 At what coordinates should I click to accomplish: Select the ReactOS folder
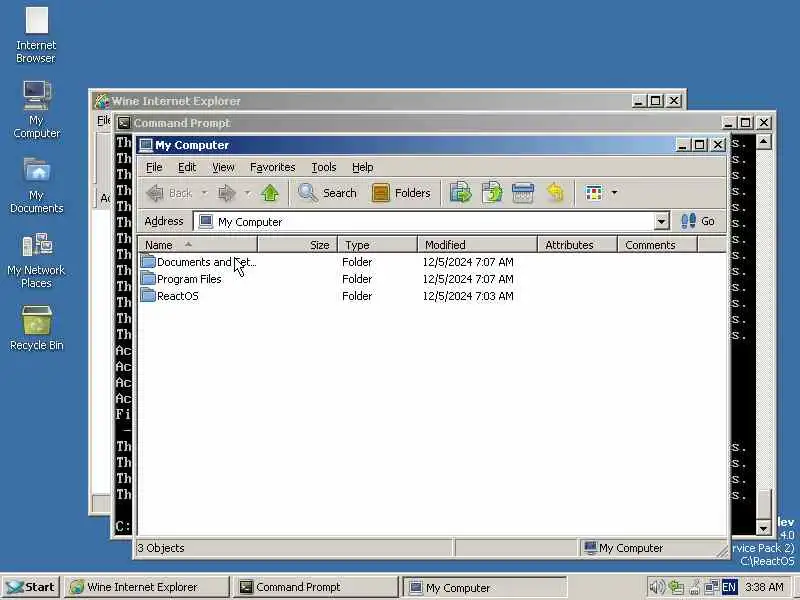(169, 296)
